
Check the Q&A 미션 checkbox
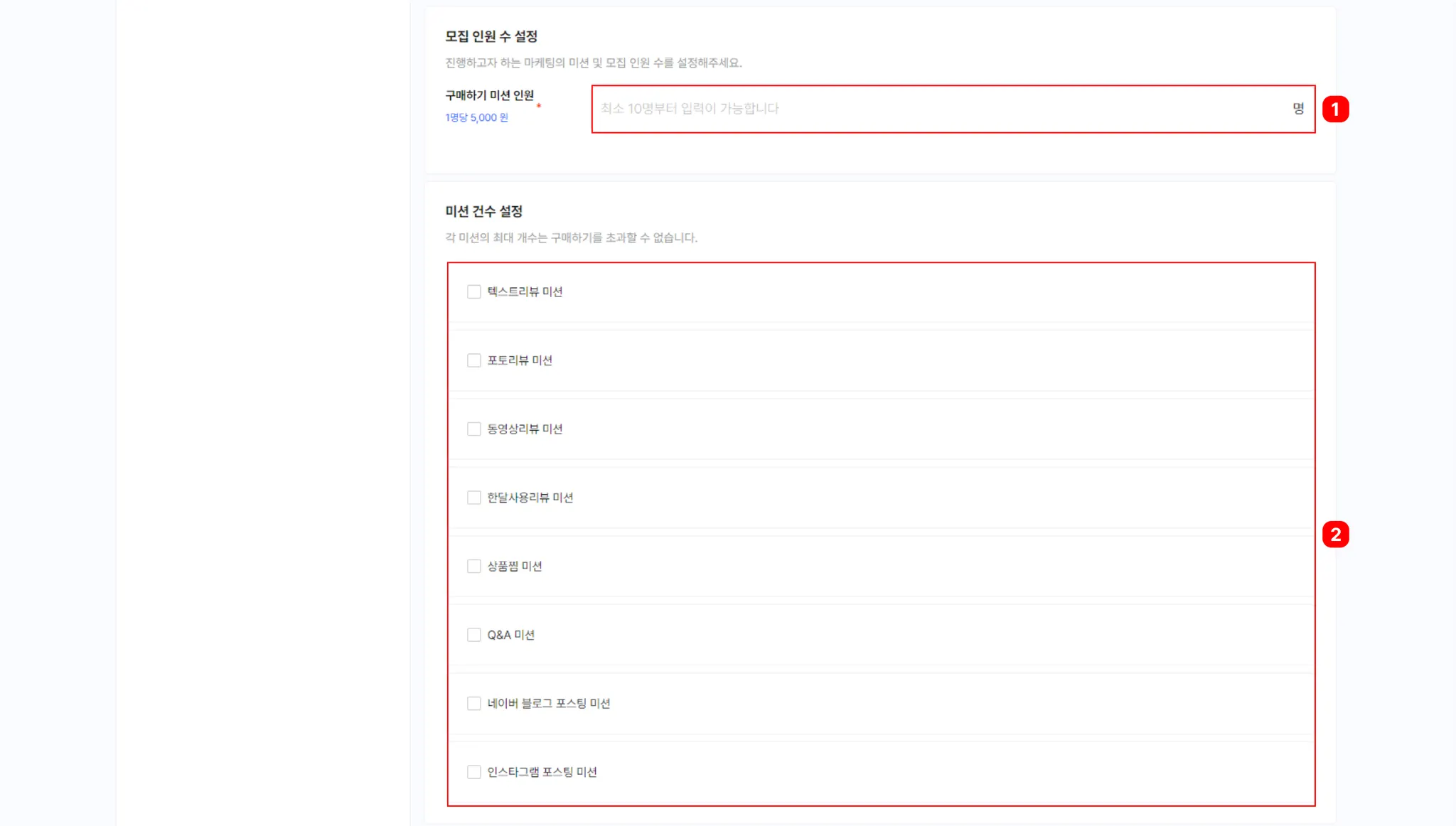click(x=473, y=635)
